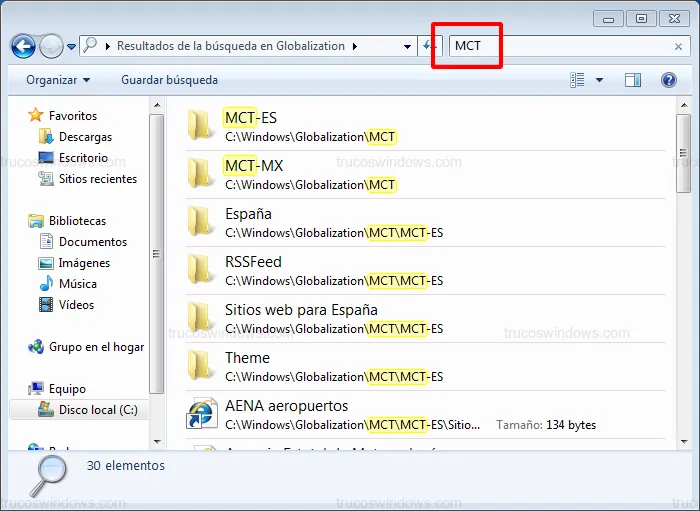Open the MCT-MX folder

(253, 166)
